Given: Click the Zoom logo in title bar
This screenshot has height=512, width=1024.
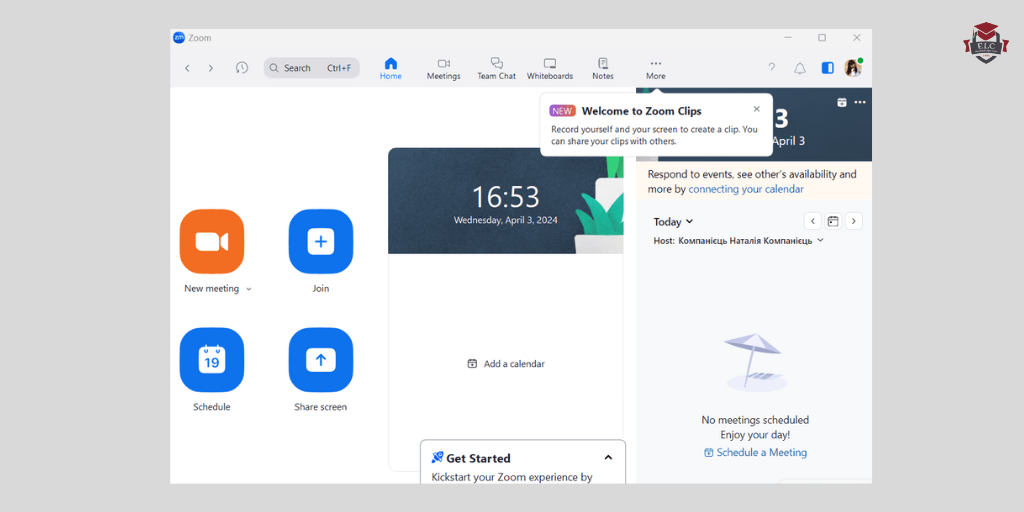Looking at the screenshot, I should tap(179, 38).
